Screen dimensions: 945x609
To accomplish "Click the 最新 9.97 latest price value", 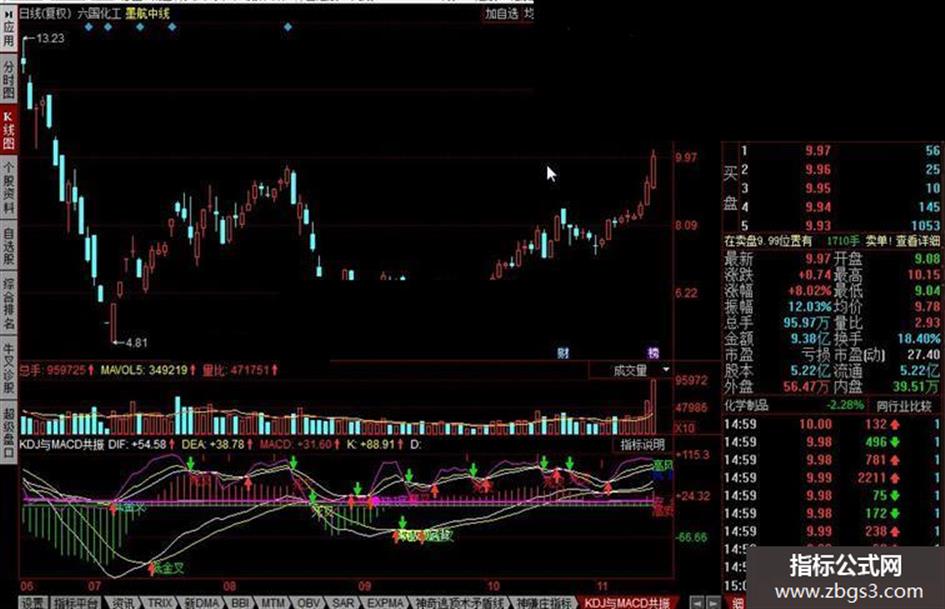I will click(818, 259).
